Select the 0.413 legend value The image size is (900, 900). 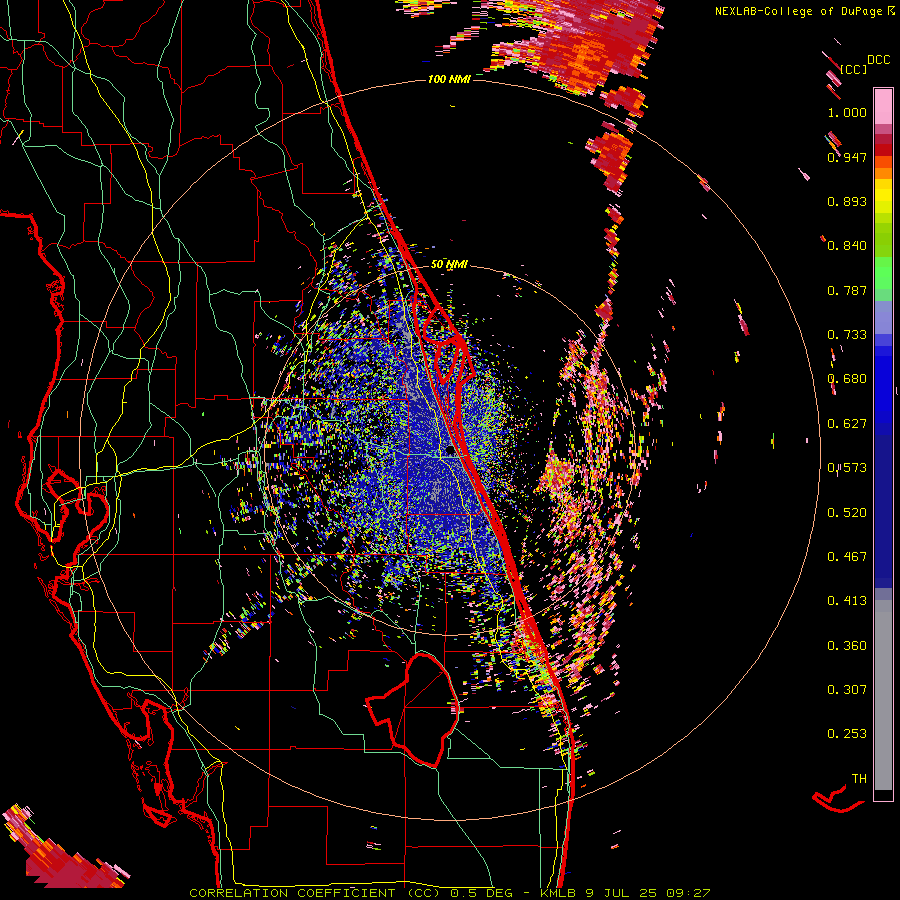click(847, 601)
